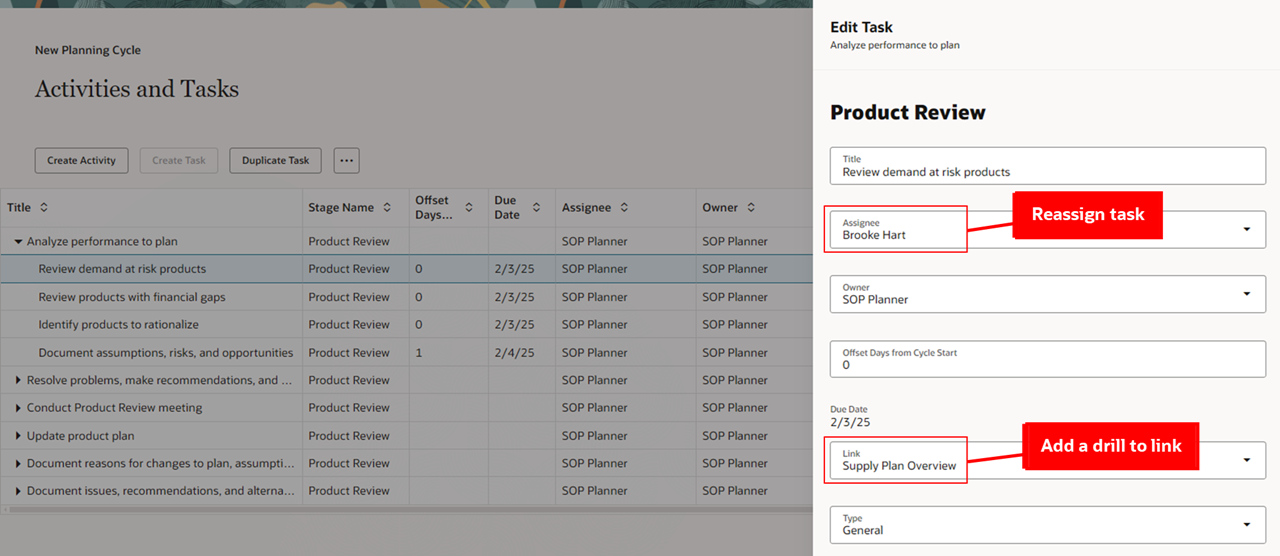
Task: Sort the Title column
Action: [x=44, y=208]
